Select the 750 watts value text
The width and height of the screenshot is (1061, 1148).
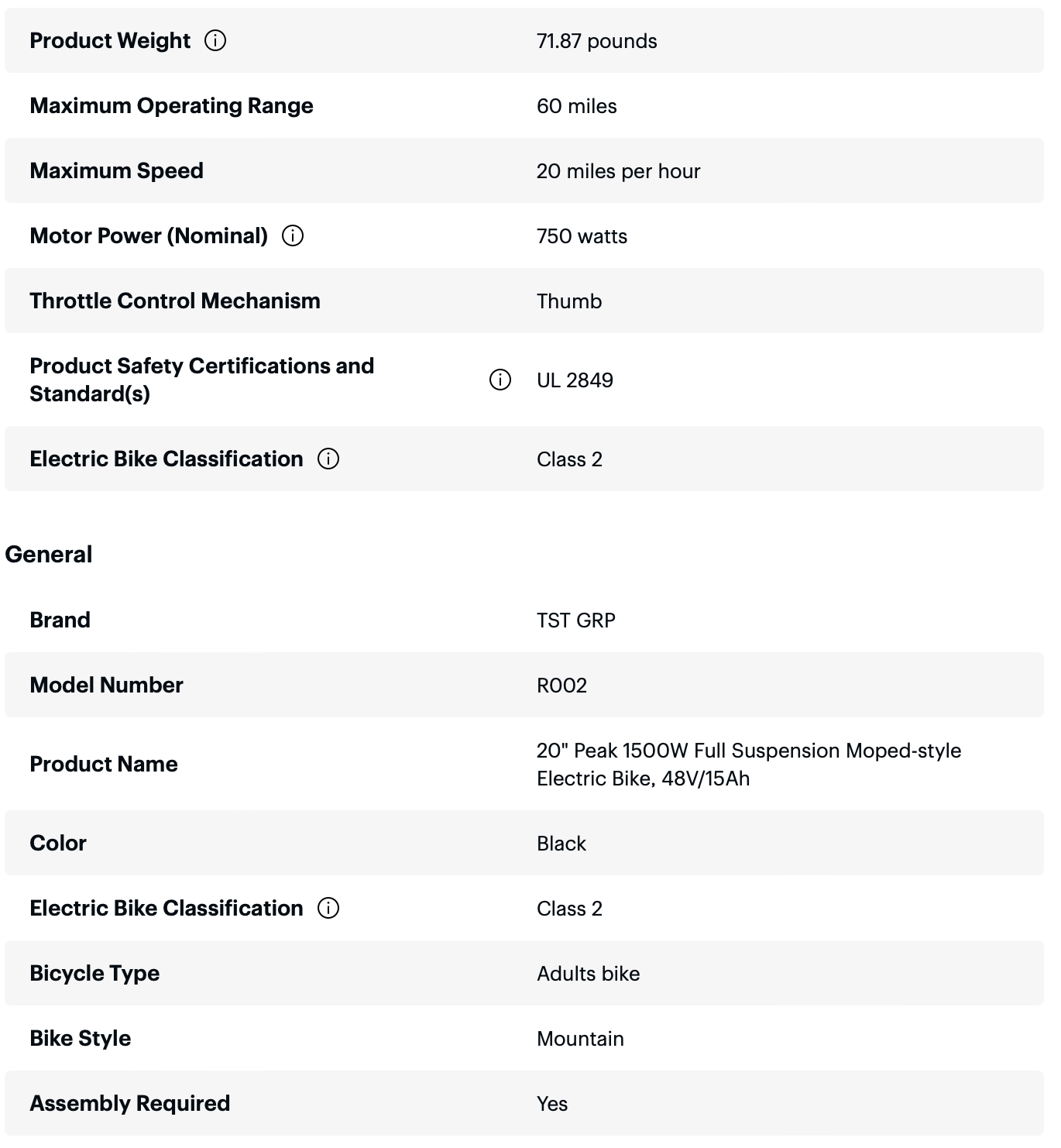(x=582, y=236)
